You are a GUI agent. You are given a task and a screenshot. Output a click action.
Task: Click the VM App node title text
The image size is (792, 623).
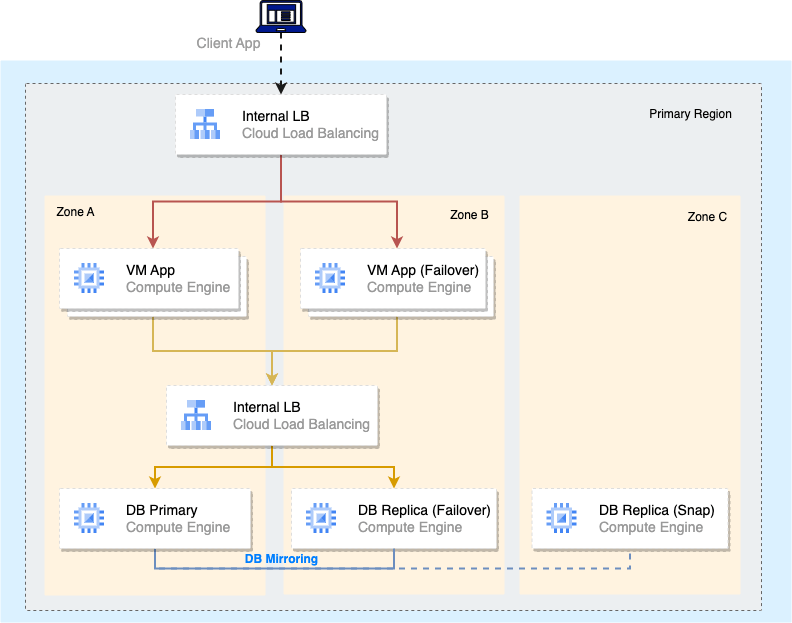(152, 270)
